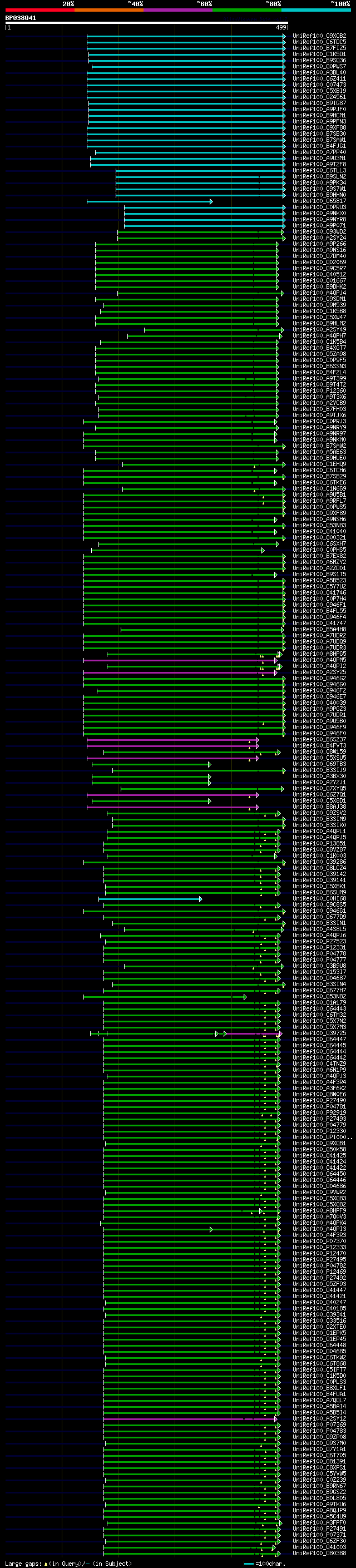Click UniRef100_A2SY25 label
The width and height of the screenshot is (356, 1568).
[x=319, y=672]
